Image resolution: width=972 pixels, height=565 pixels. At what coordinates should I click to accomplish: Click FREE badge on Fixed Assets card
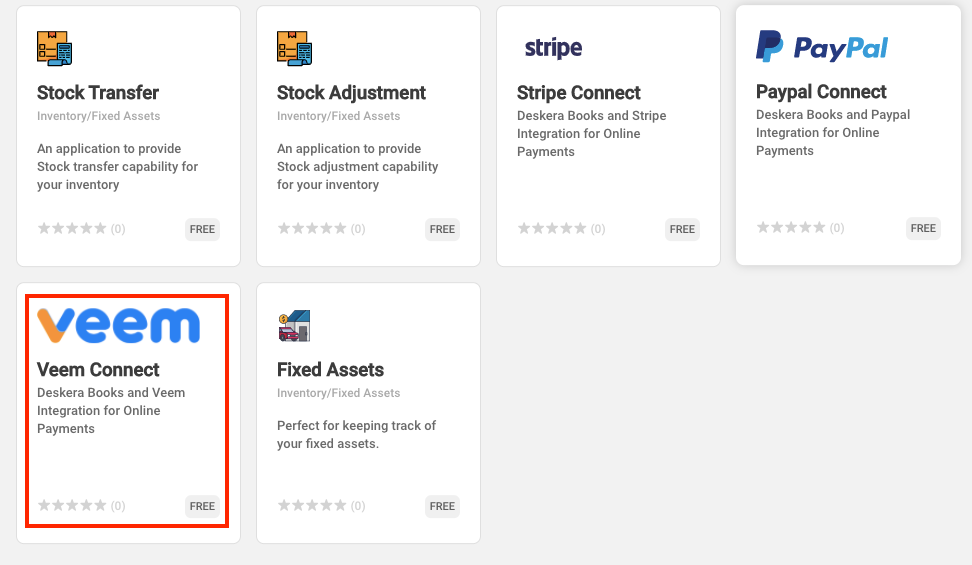442,506
